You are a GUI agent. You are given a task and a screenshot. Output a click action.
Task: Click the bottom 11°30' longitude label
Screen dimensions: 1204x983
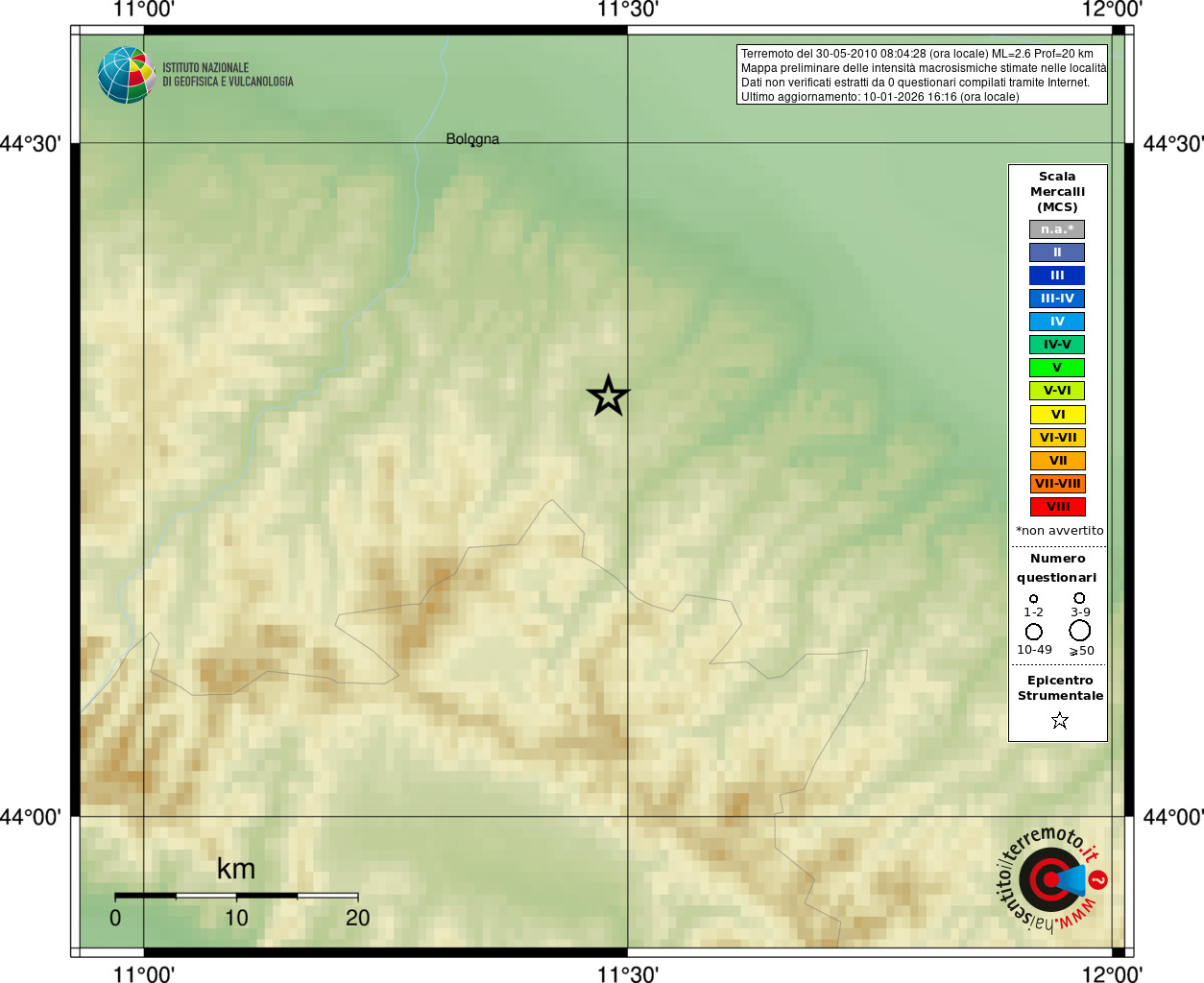pyautogui.click(x=628, y=974)
